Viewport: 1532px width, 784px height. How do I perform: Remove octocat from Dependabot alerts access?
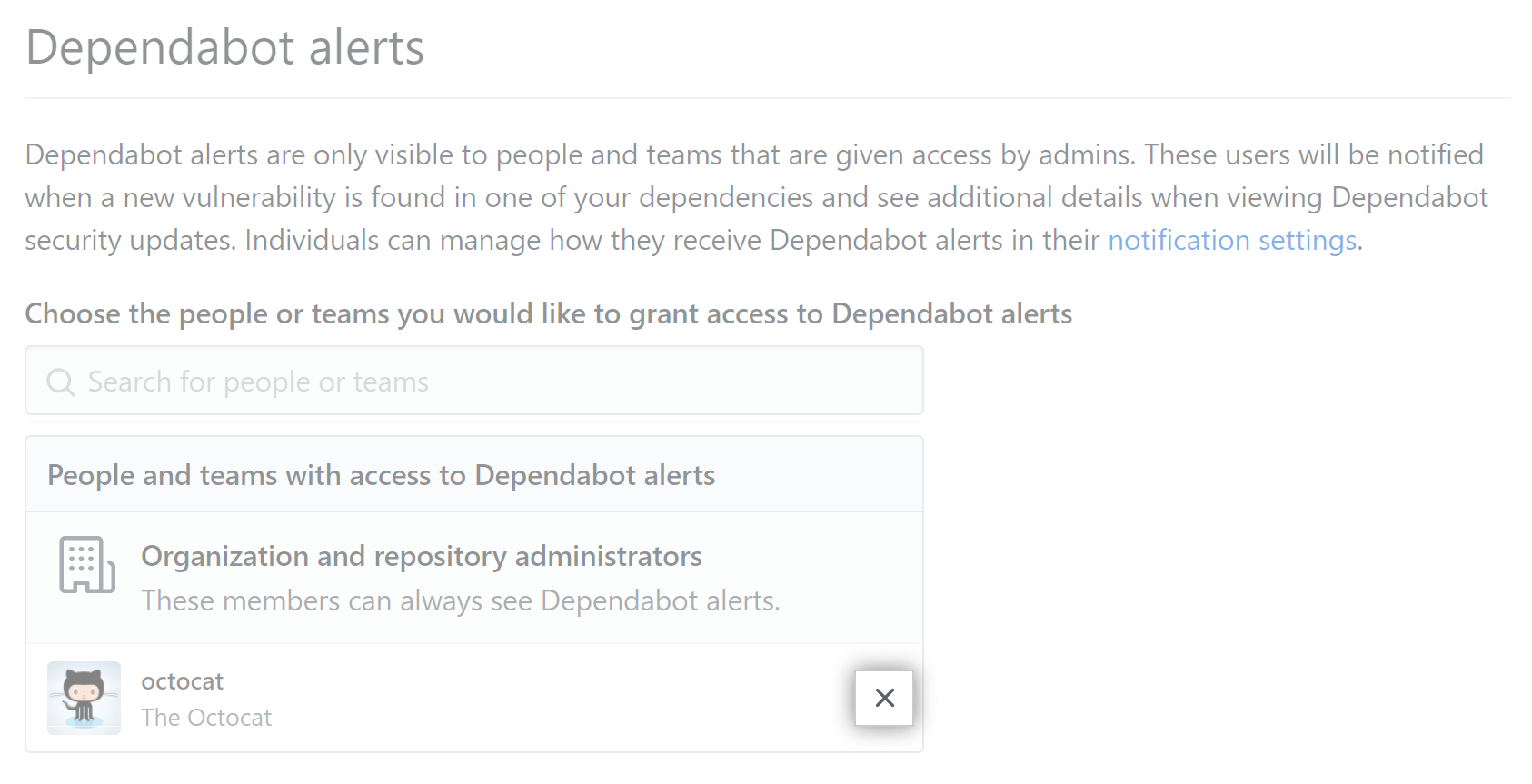[884, 698]
